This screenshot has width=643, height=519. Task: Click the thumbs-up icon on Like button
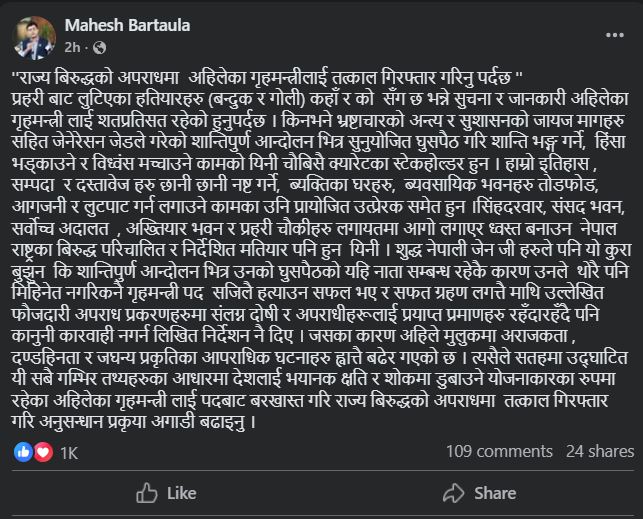click(147, 492)
